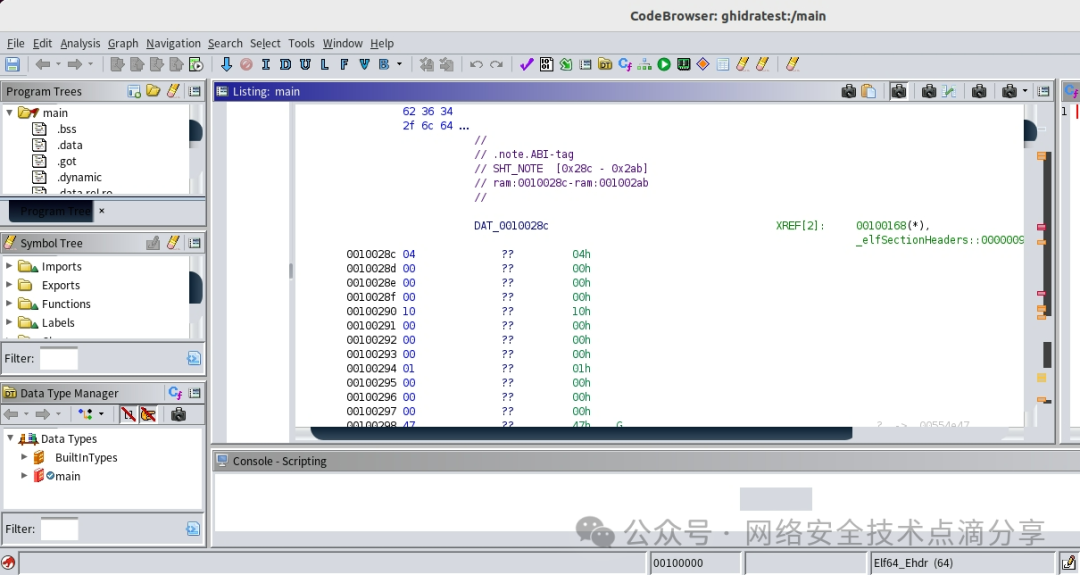
Task: Toggle the highlighted camera snapshot button in Listing header
Action: [898, 91]
